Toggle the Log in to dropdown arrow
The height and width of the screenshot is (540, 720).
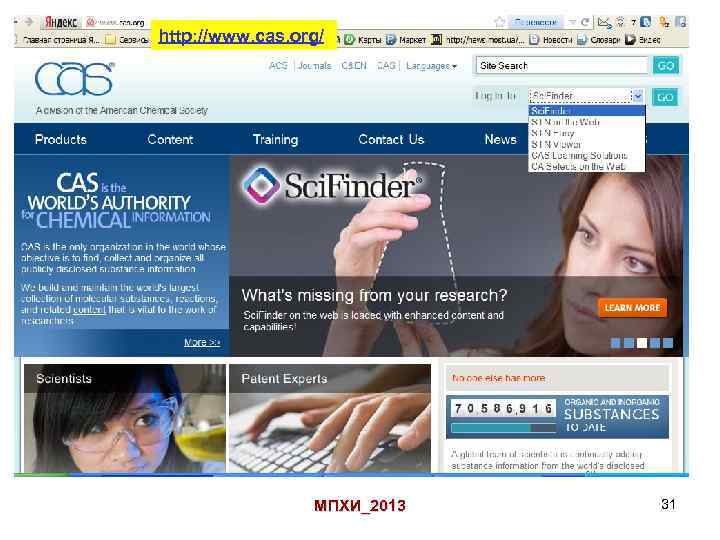(x=637, y=96)
